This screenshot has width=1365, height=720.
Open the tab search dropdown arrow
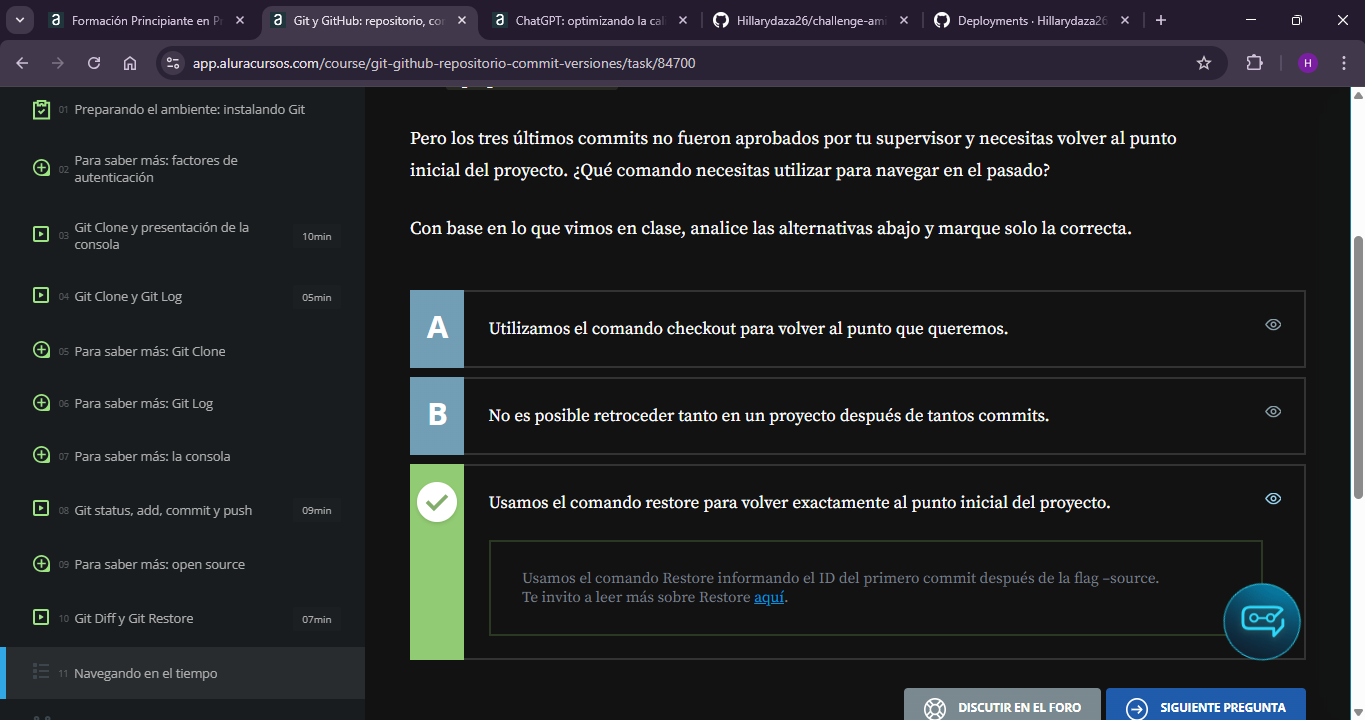click(x=21, y=20)
